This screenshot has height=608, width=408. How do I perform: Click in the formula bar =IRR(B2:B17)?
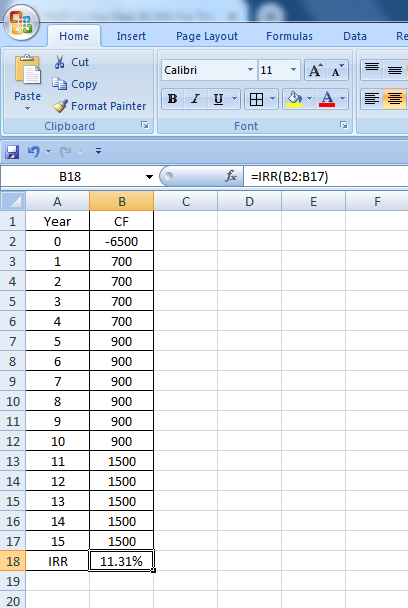tap(326, 177)
